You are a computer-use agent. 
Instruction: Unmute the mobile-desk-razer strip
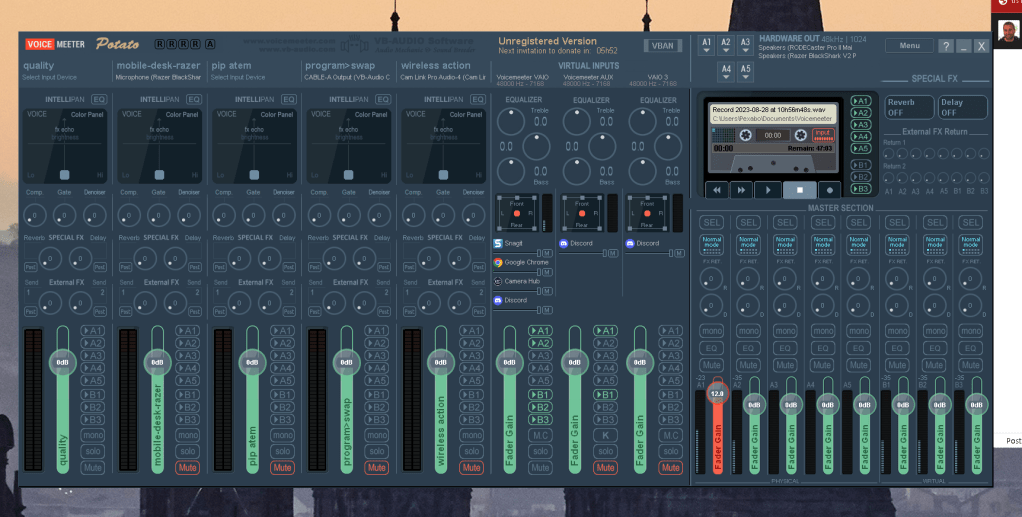[188, 467]
